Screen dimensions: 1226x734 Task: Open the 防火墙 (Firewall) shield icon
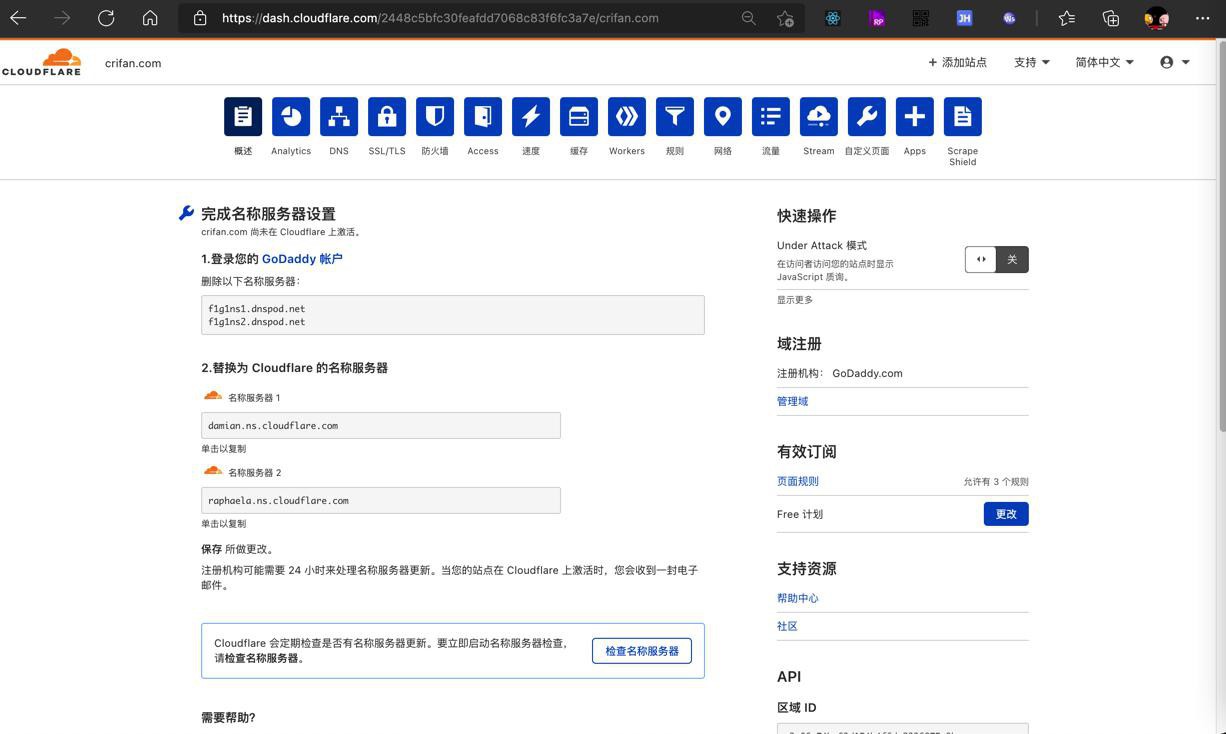point(435,116)
